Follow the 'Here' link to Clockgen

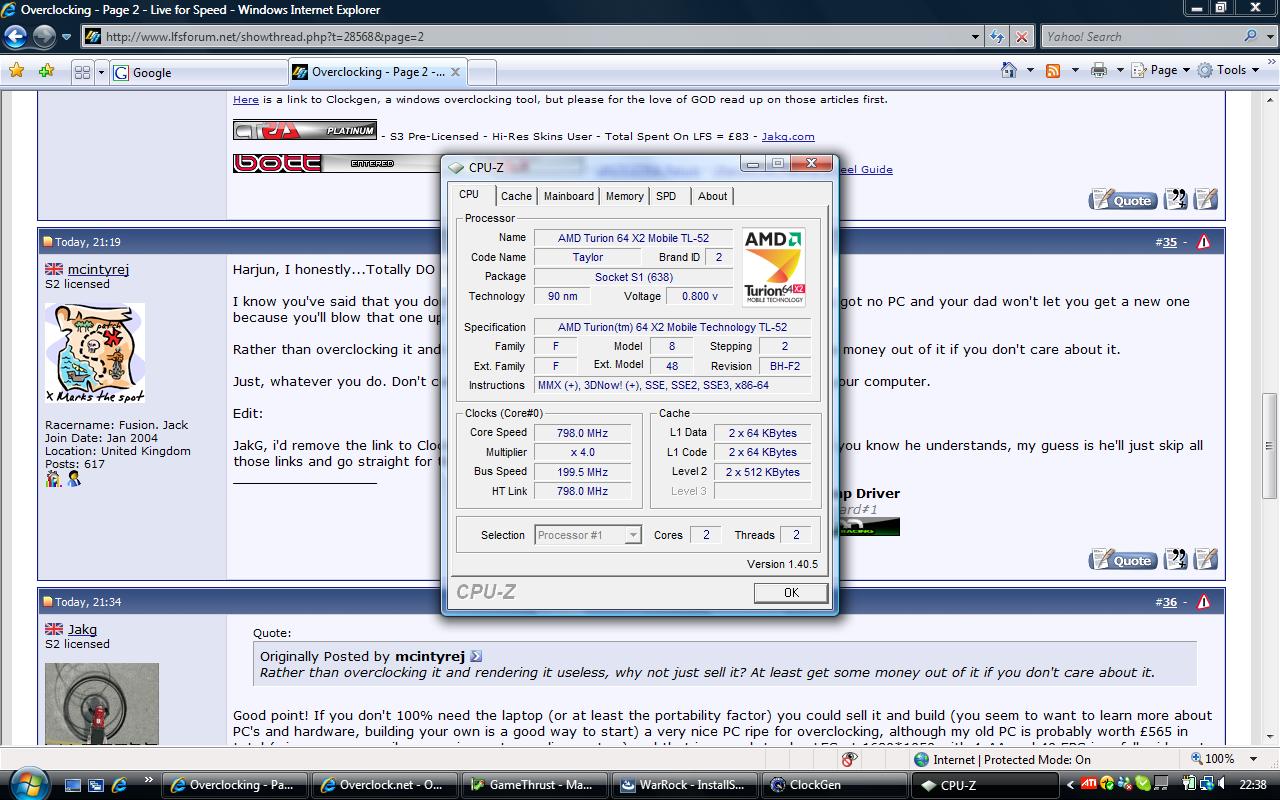[246, 99]
